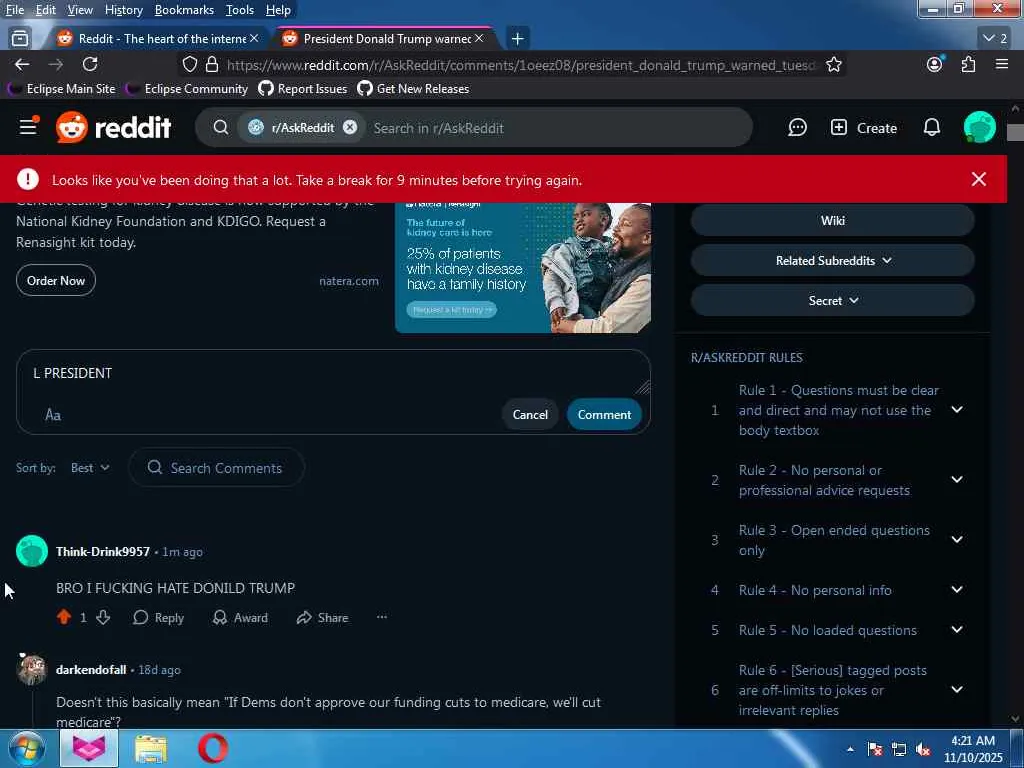Screen dimensions: 1024x768
Task: Open the Windows Start button
Action: click(25, 748)
